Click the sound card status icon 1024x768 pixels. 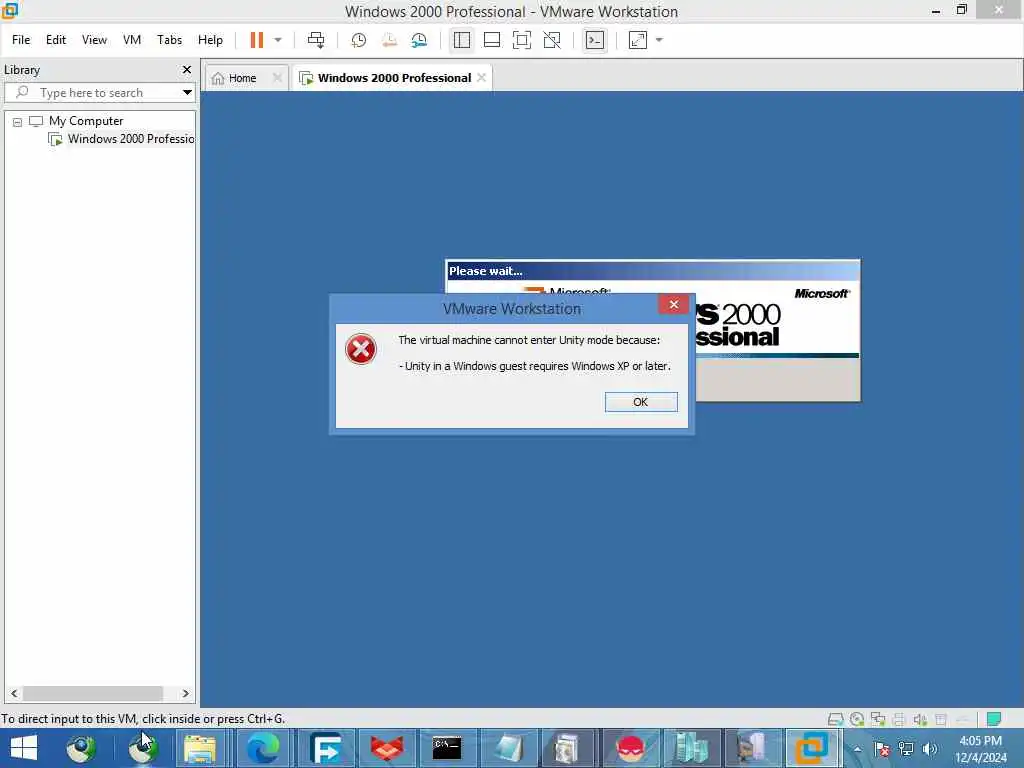pyautogui.click(x=920, y=719)
